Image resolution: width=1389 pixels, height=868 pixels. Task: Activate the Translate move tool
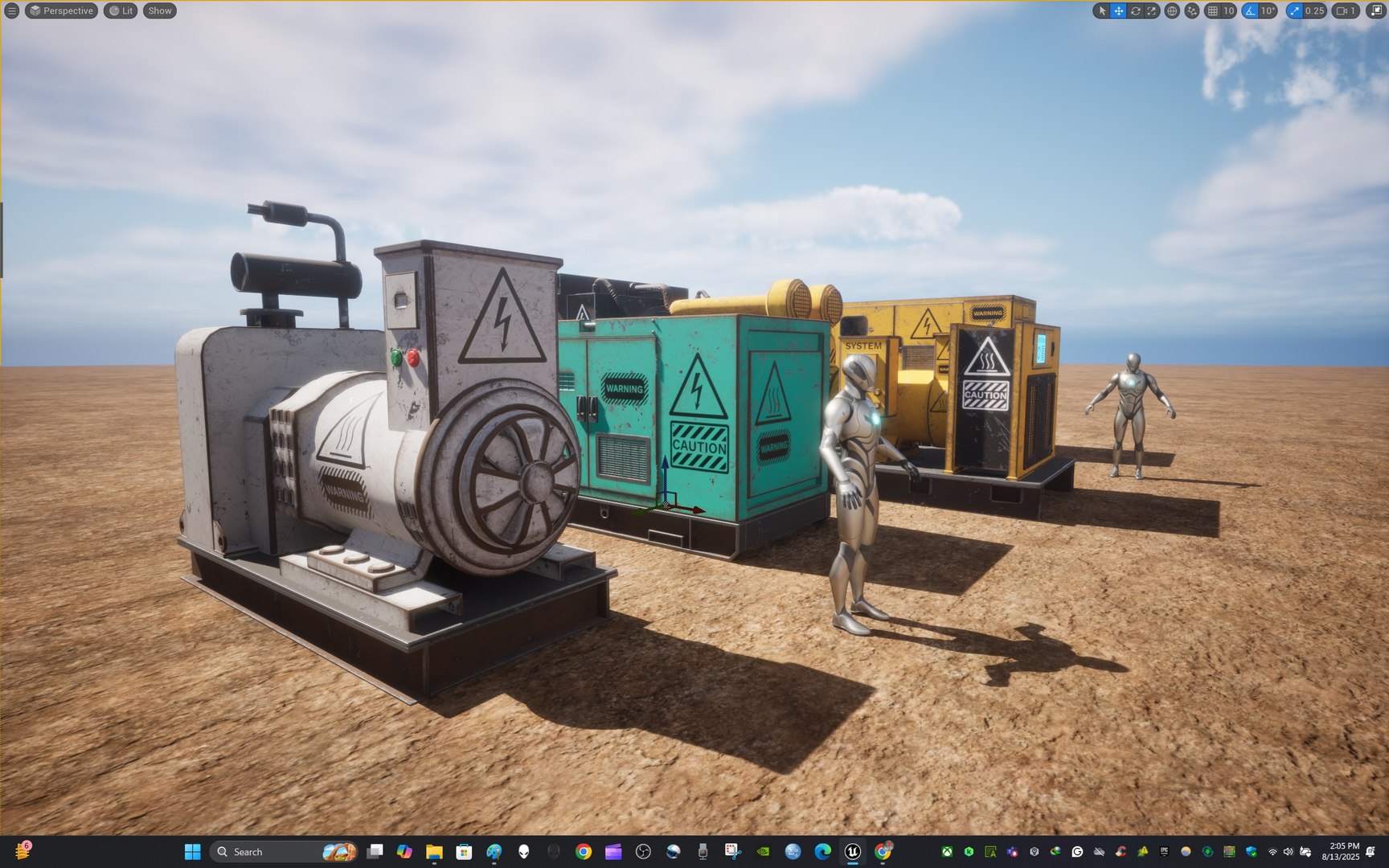click(x=1118, y=10)
